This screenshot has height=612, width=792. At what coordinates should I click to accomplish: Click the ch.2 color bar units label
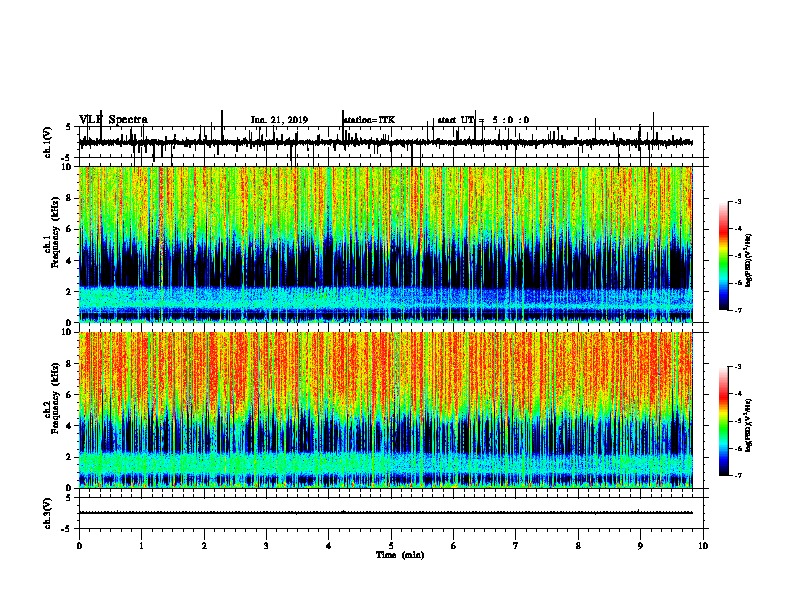click(x=748, y=425)
